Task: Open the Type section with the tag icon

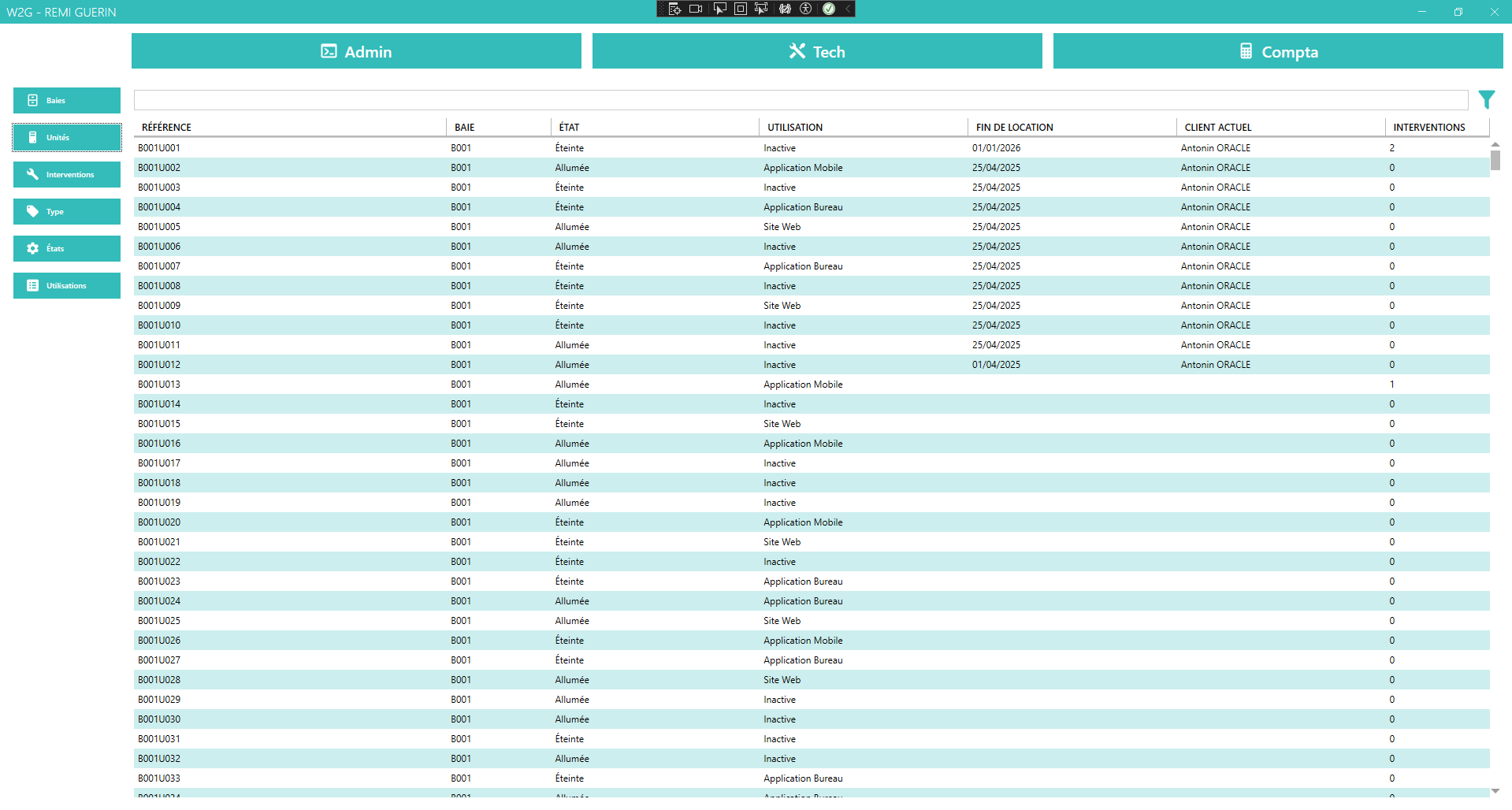Action: [67, 211]
